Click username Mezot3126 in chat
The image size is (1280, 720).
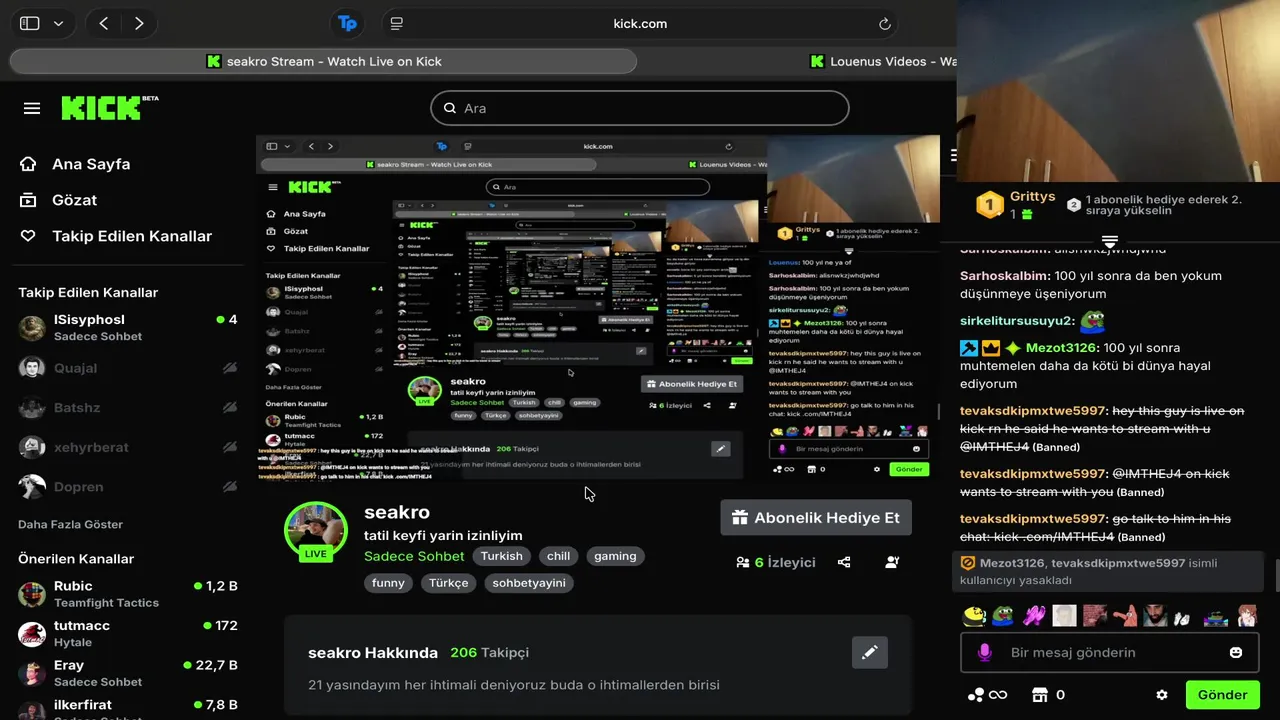[1061, 348]
